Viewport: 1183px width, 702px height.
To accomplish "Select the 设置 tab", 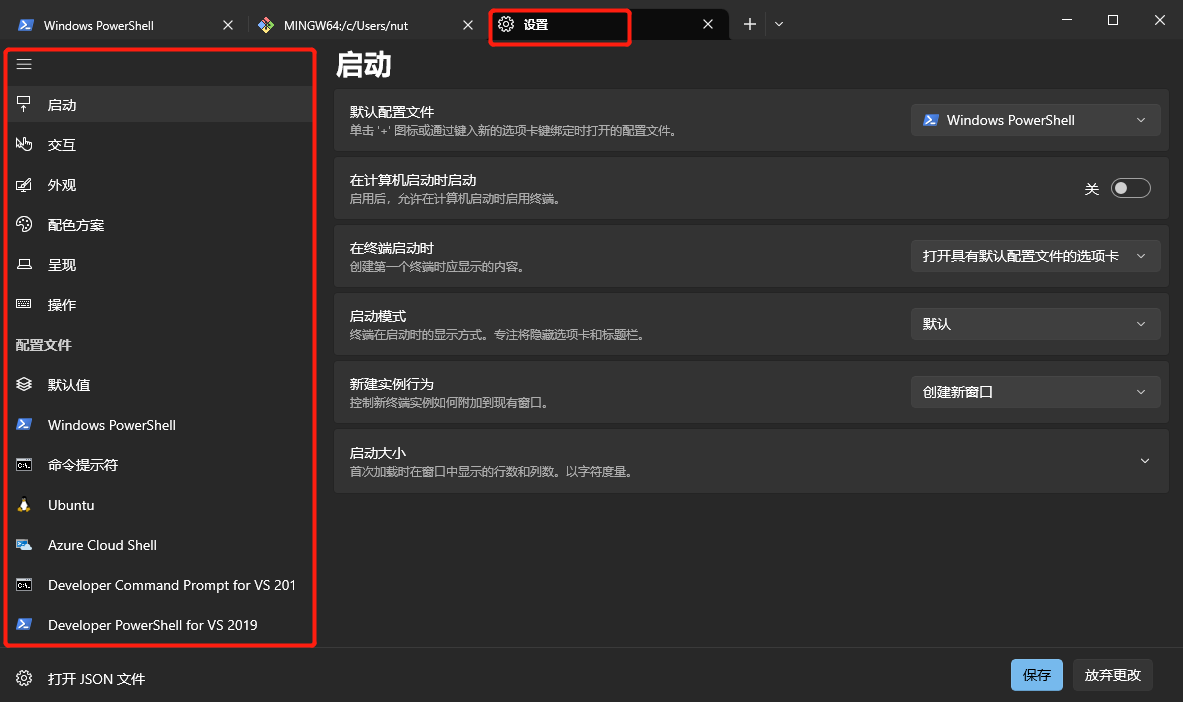I will 609,24.
